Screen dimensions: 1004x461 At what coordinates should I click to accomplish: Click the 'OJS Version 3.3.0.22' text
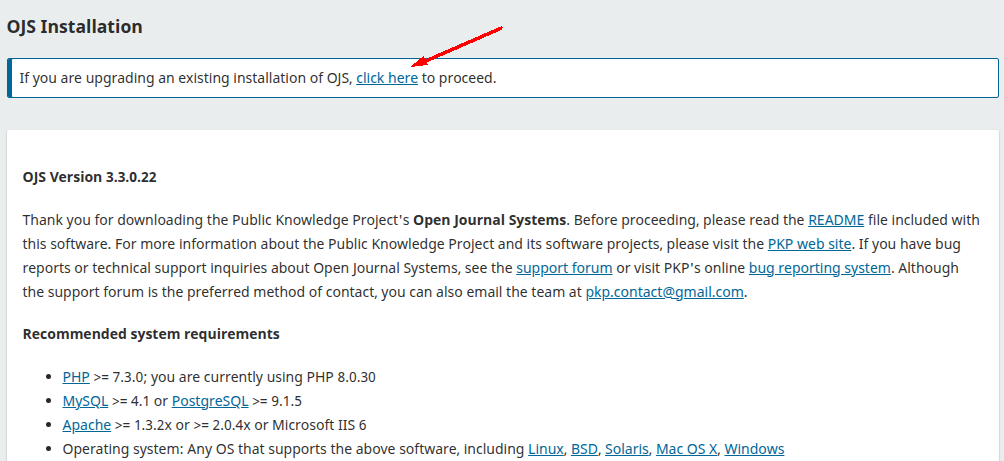coord(90,177)
